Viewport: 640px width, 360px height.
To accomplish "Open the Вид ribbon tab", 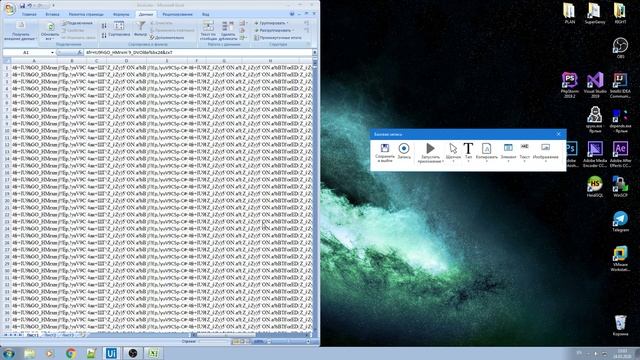I will click(206, 14).
